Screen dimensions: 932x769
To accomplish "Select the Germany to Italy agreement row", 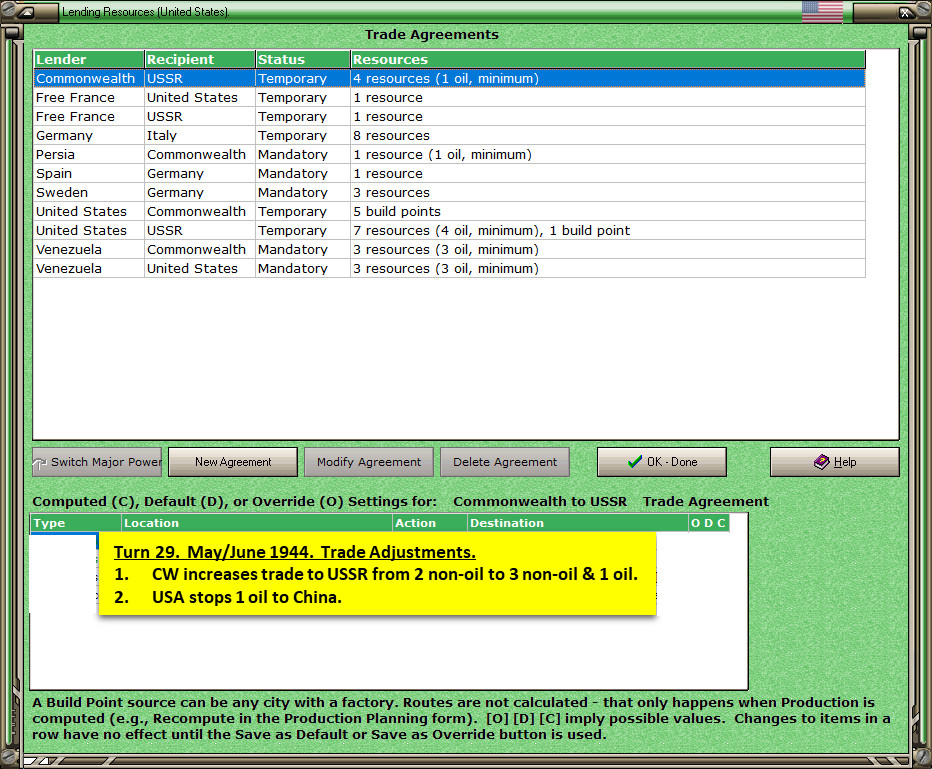I will (449, 135).
